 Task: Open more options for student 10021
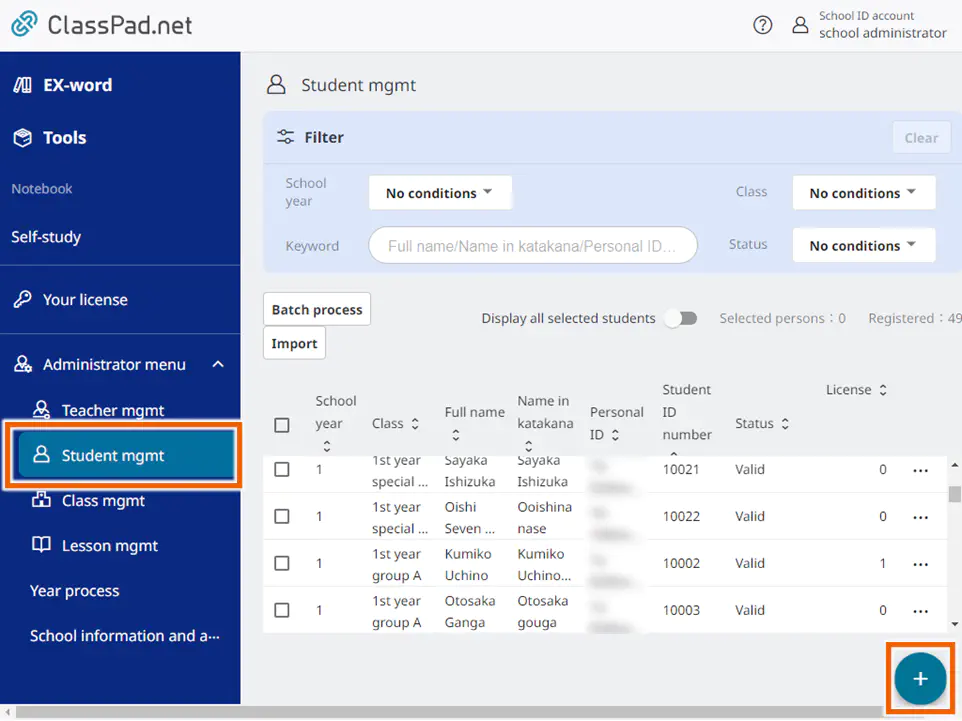coord(920,471)
